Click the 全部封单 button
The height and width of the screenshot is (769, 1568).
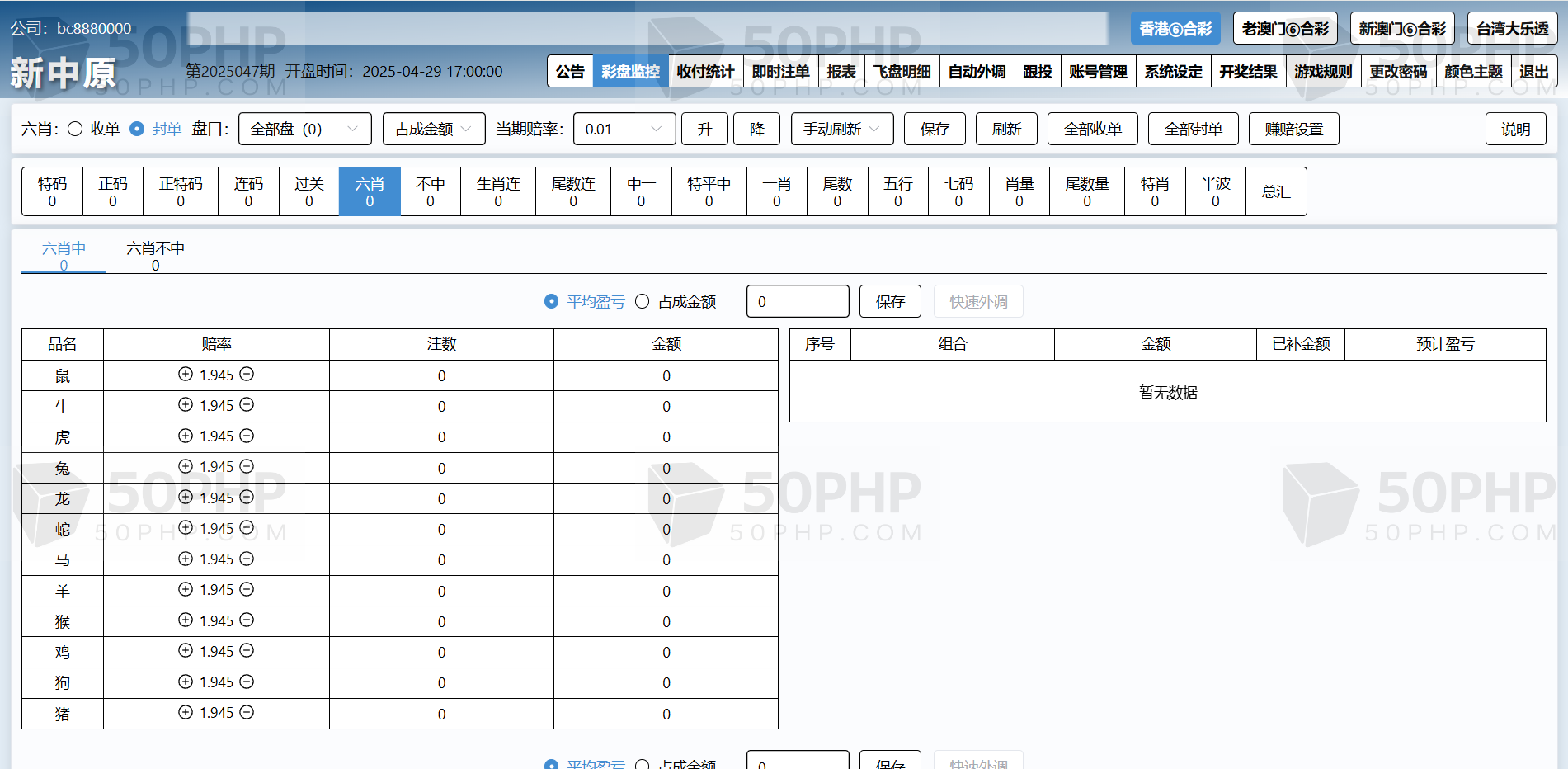pyautogui.click(x=1193, y=129)
